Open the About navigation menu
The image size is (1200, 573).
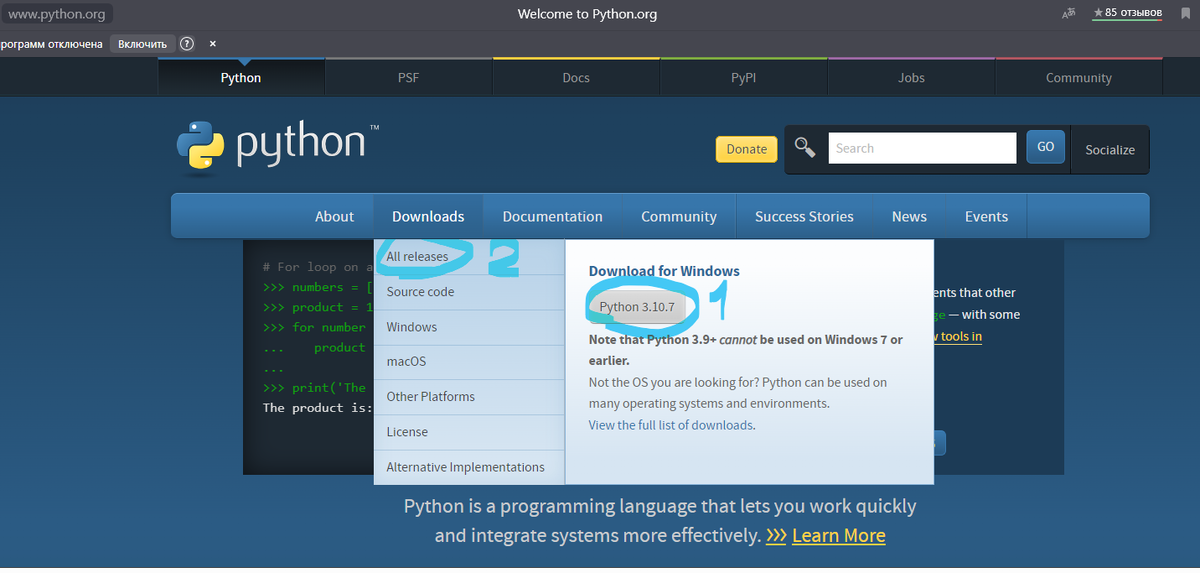click(x=334, y=216)
